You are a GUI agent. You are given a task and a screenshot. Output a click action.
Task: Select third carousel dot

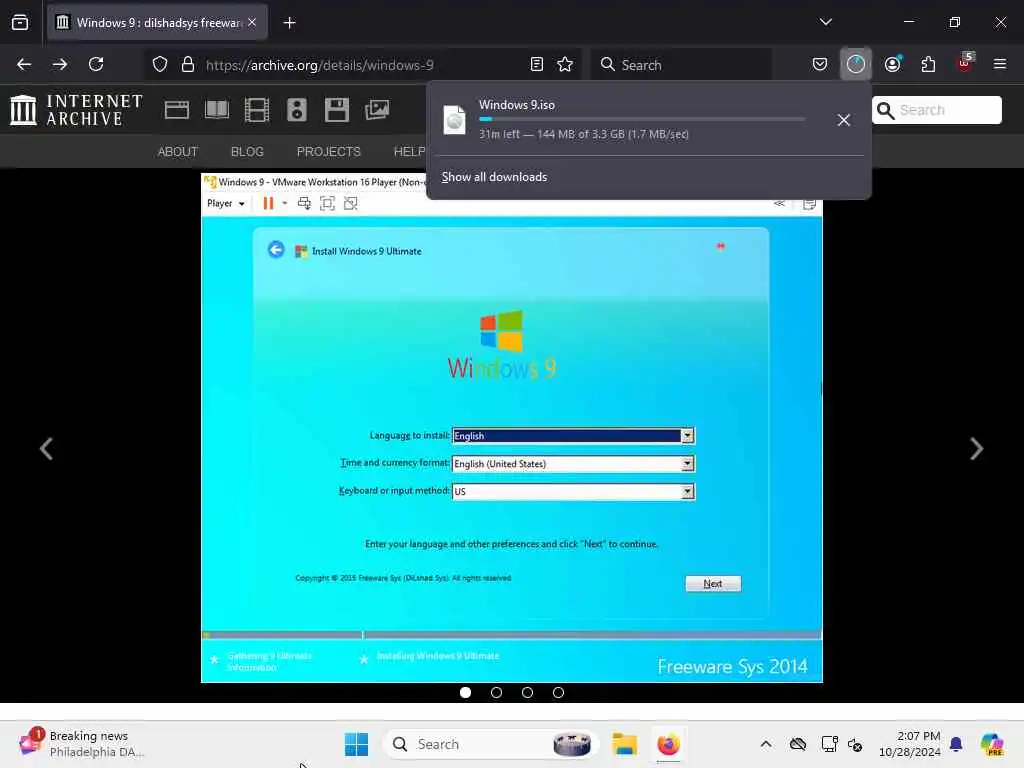(x=528, y=693)
